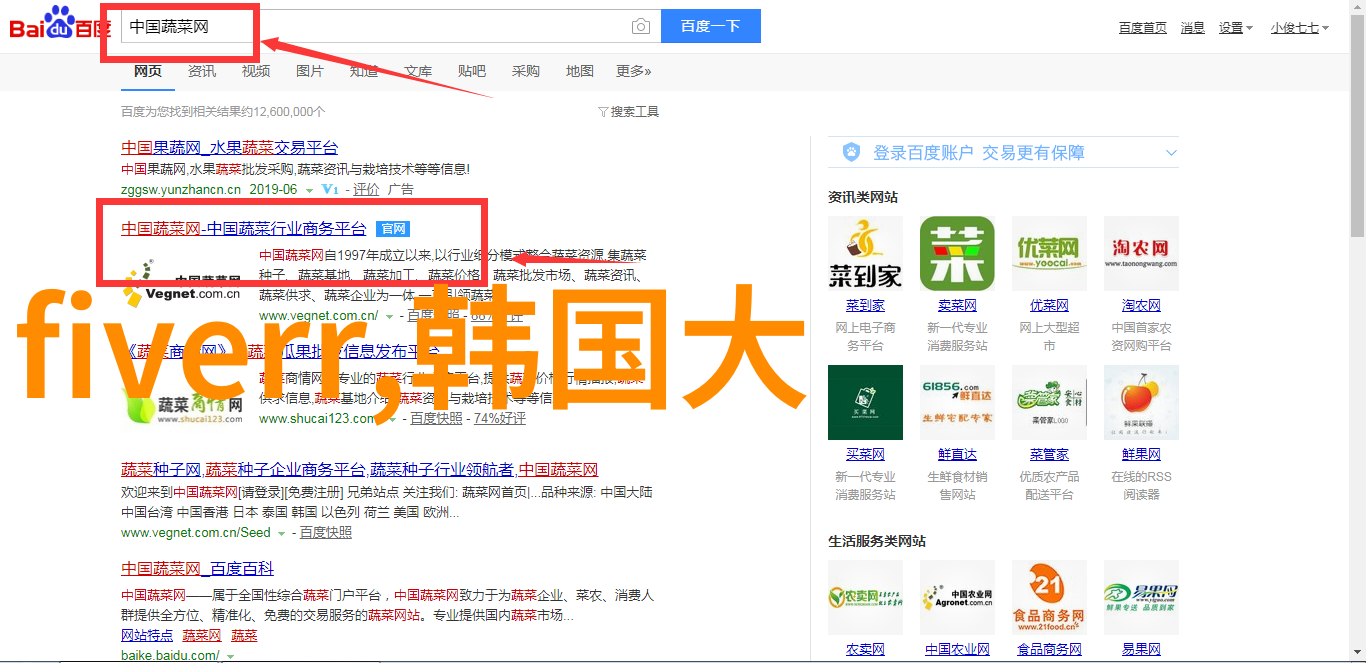Open arrow menu beside baike.baidu.com/
Viewport: 1366px width, 663px height.
(x=230, y=657)
